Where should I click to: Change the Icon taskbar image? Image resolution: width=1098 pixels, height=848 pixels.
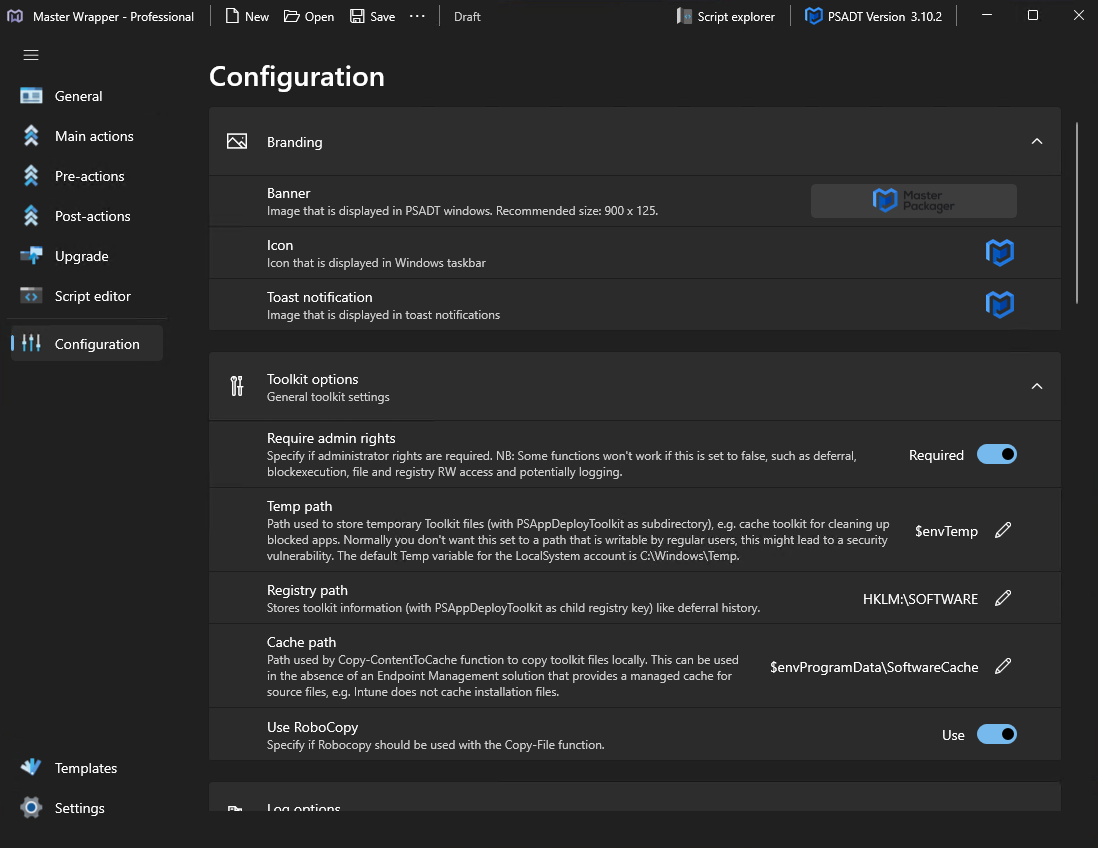(999, 253)
